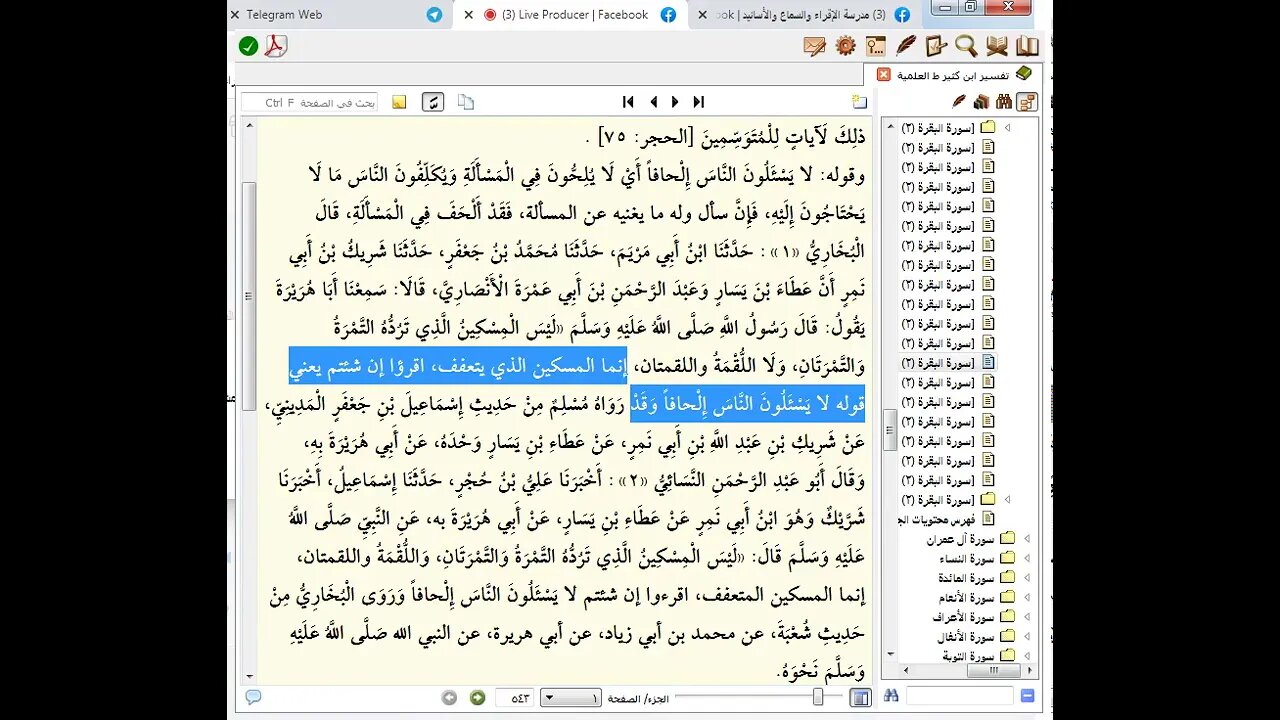Image resolution: width=1280 pixels, height=720 pixels.
Task: Open the magnifying glass search tool
Action: click(x=966, y=45)
